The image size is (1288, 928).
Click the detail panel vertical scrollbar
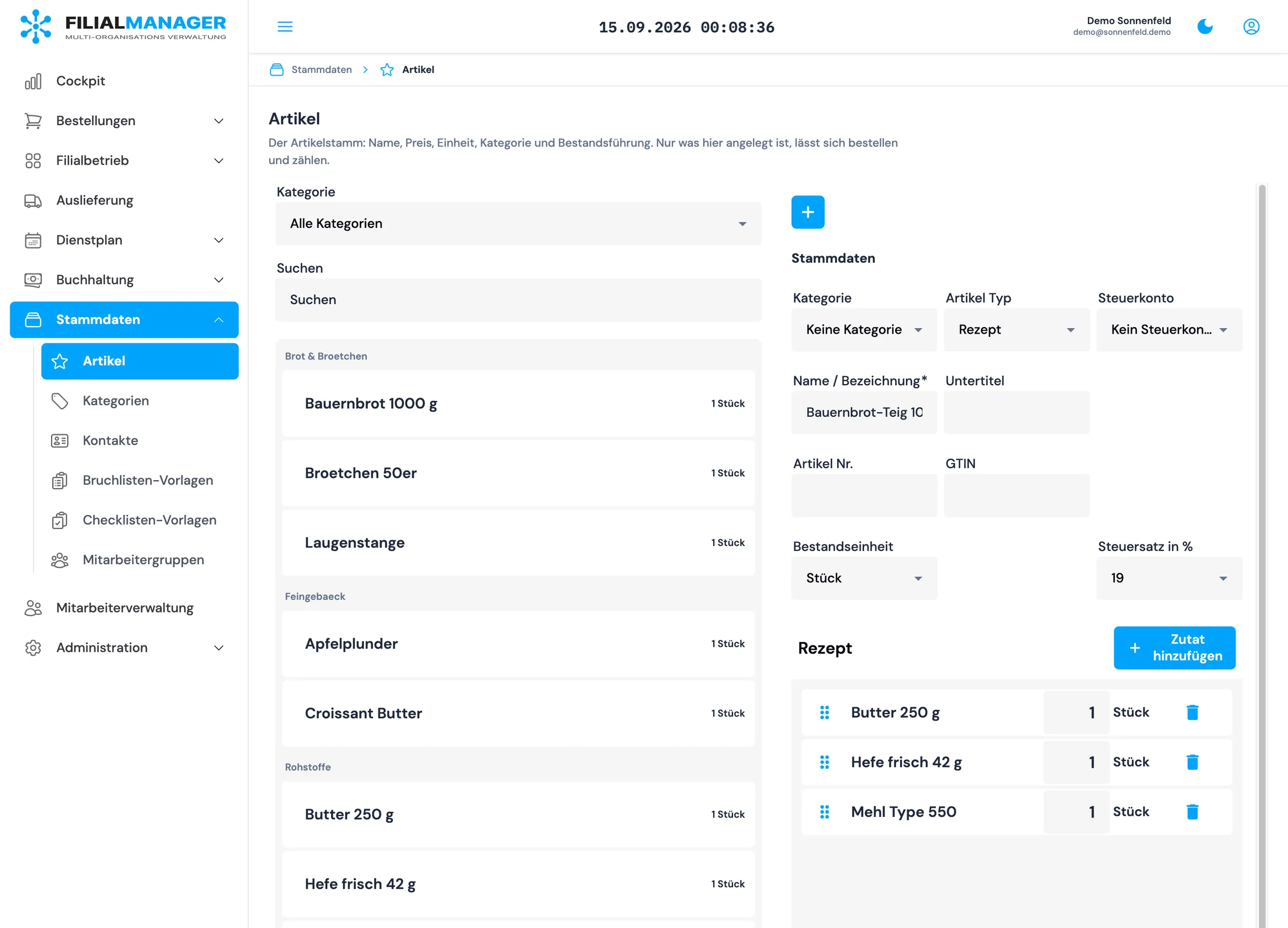pos(1261,556)
